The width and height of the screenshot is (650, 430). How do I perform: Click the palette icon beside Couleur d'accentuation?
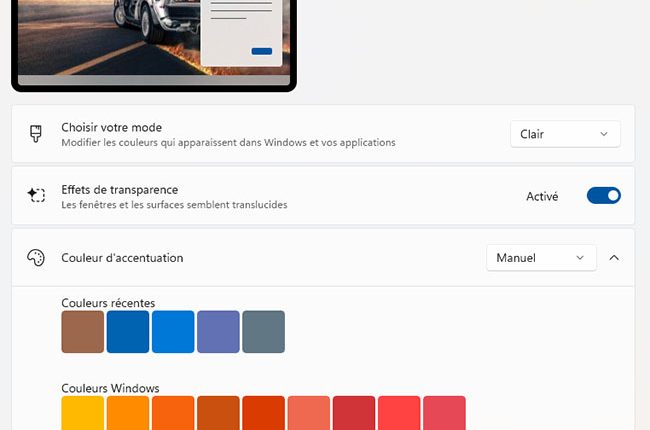tap(36, 258)
